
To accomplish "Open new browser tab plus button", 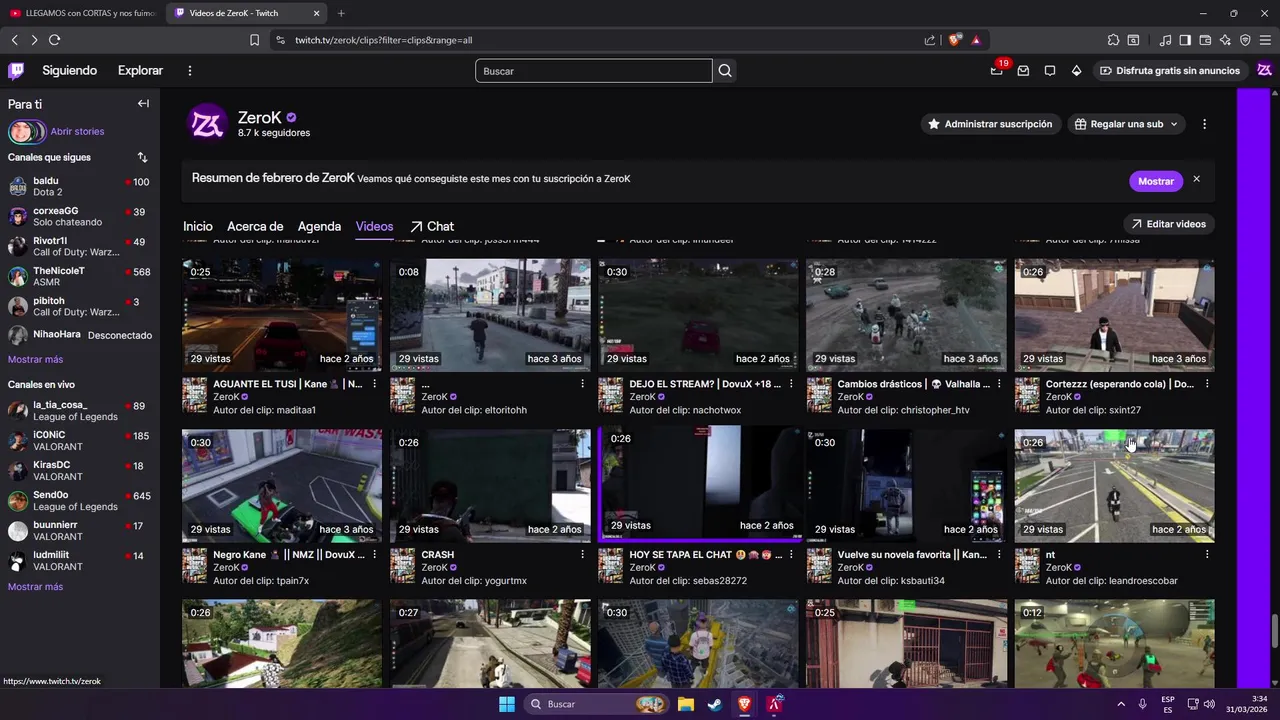I will (x=341, y=13).
